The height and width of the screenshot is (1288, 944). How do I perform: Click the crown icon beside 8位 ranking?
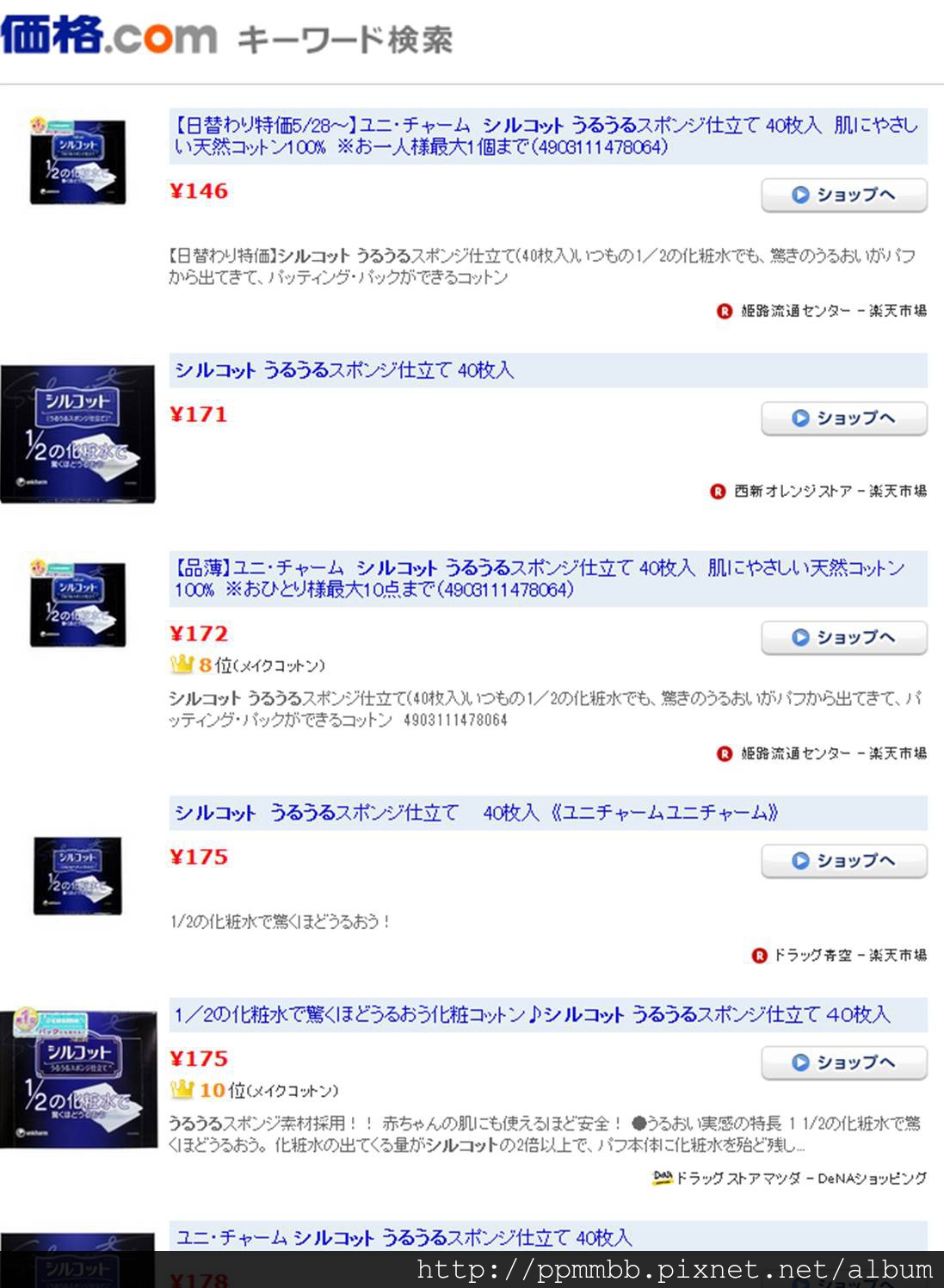(182, 664)
